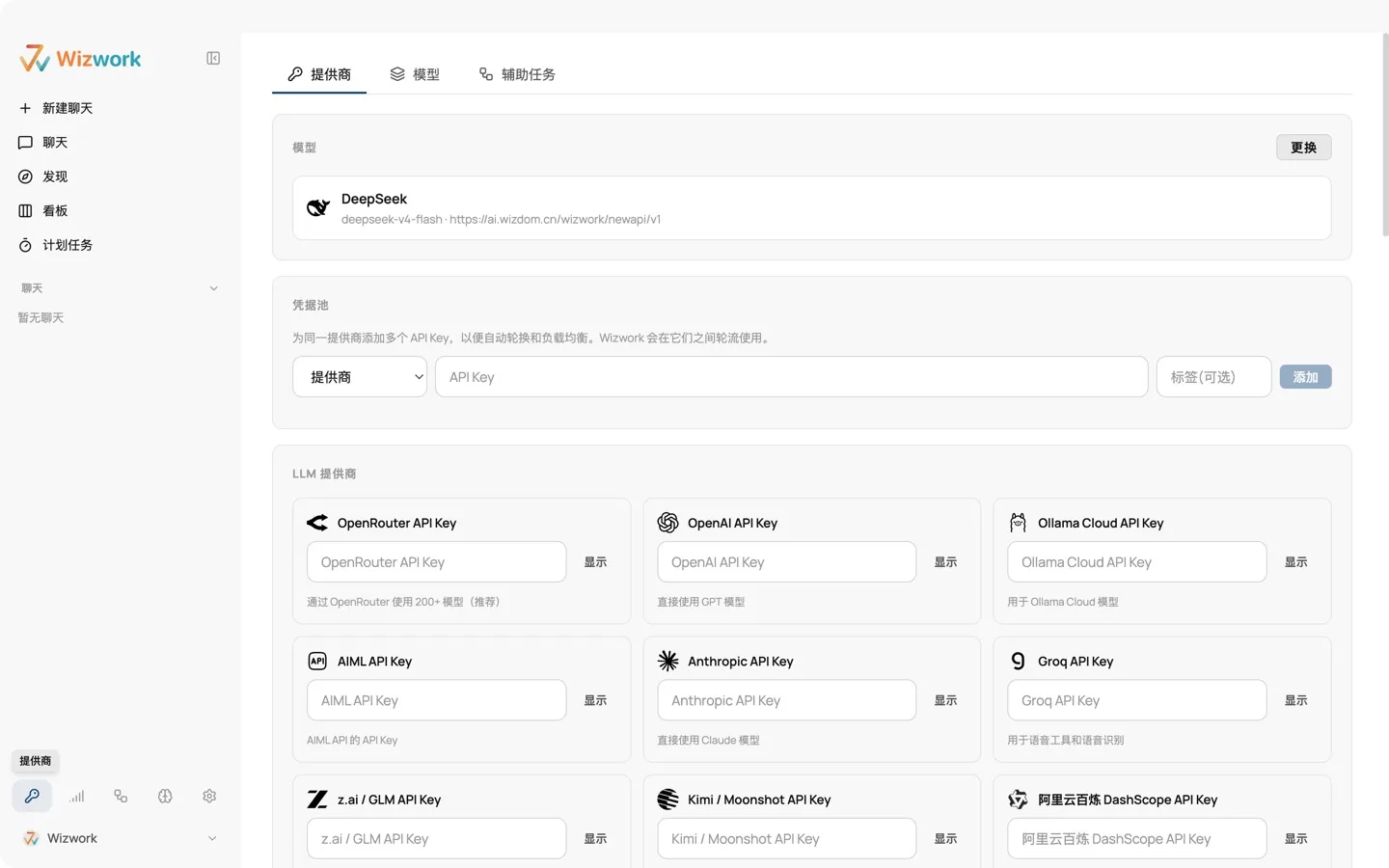Collapse the 聊天 section chevron
The image size is (1389, 868).
(x=214, y=288)
